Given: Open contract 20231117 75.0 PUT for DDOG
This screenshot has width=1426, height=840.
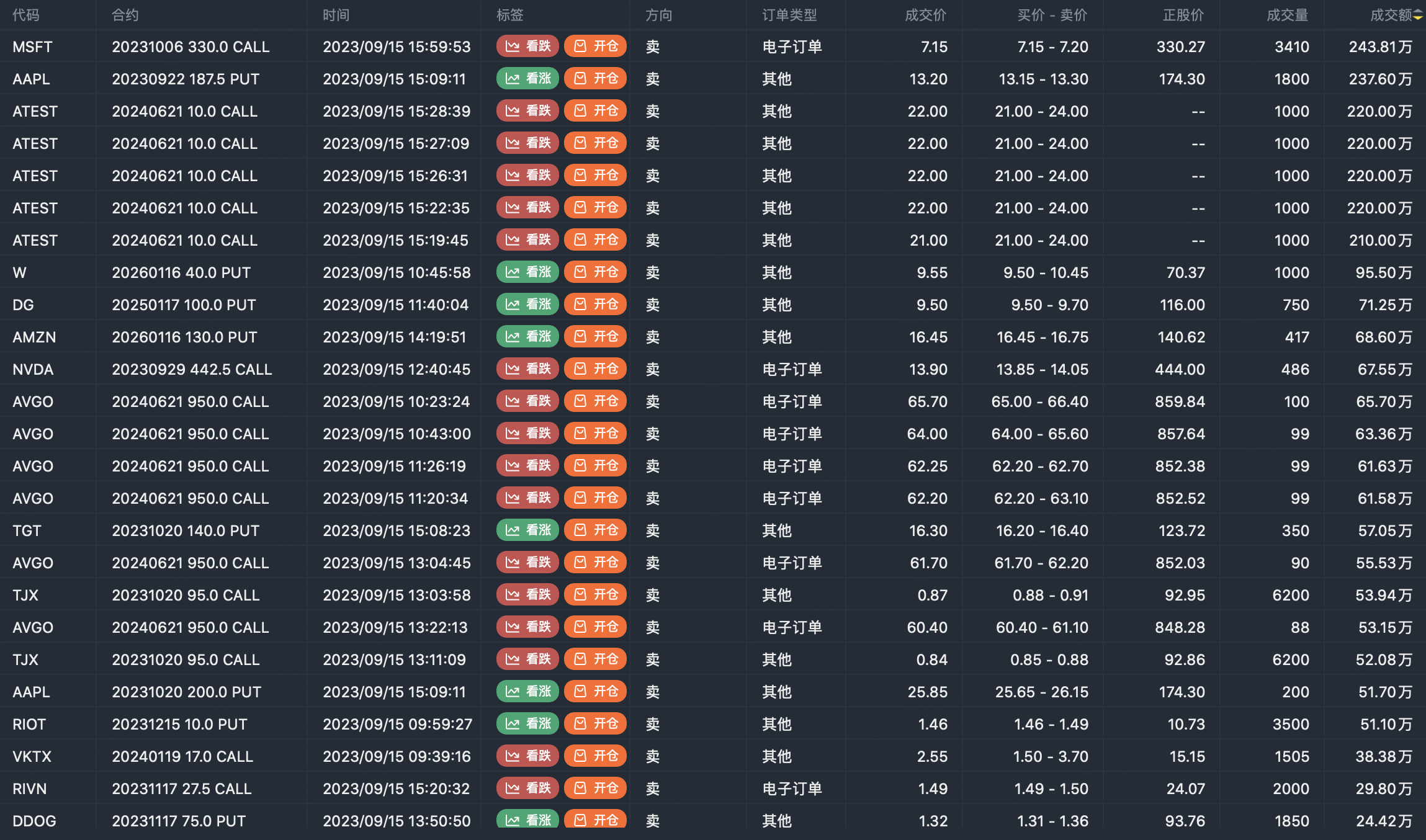Looking at the screenshot, I should pos(179,821).
